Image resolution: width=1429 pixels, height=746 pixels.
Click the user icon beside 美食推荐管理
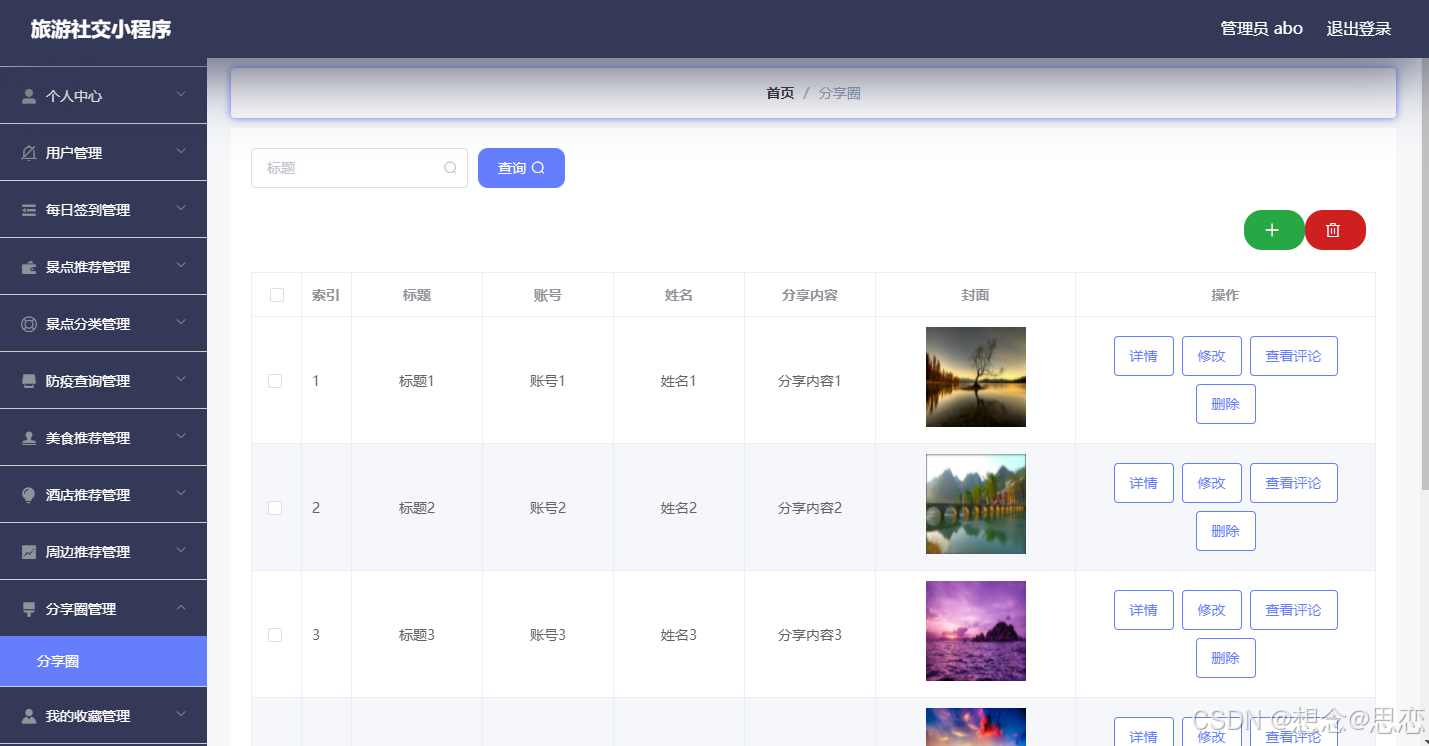point(29,438)
